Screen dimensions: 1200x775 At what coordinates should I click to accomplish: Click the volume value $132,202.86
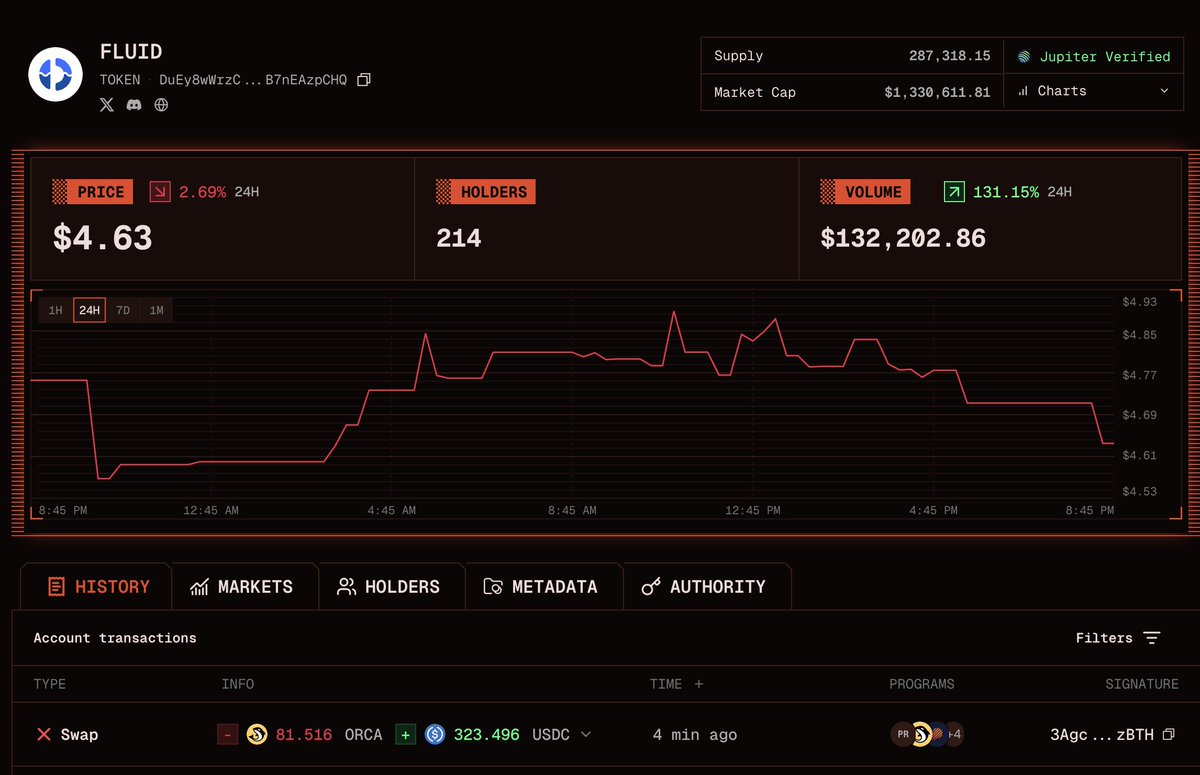click(x=903, y=238)
